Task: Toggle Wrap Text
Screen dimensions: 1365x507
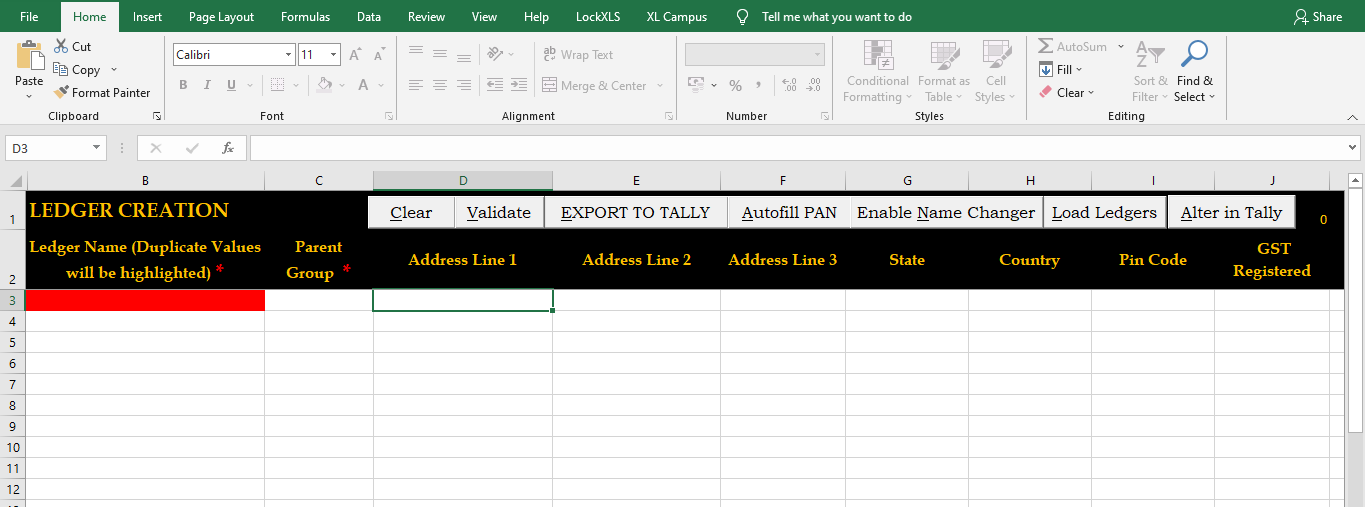Action: click(x=578, y=54)
